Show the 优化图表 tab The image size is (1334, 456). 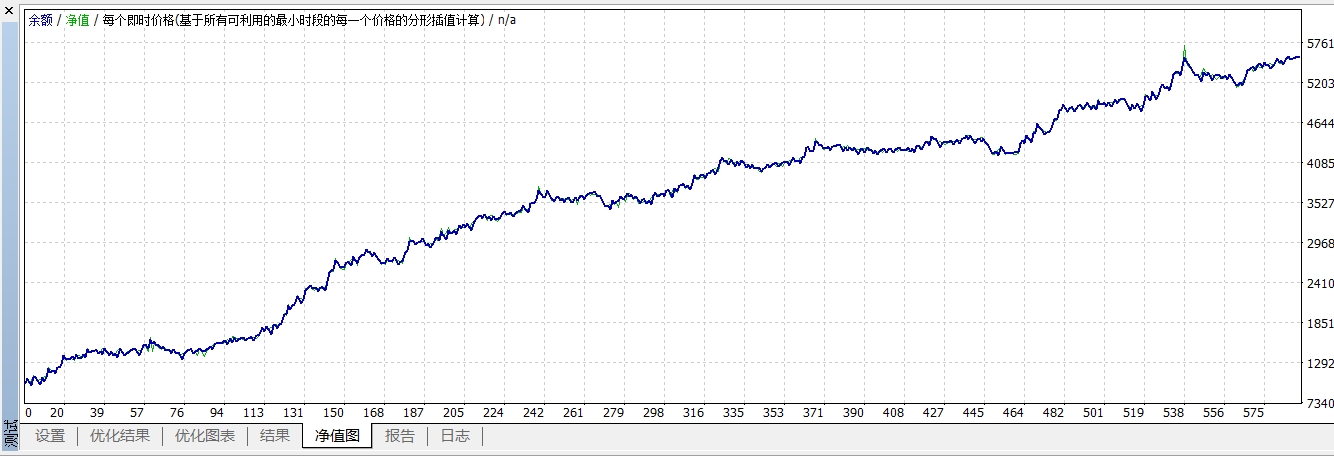point(204,436)
